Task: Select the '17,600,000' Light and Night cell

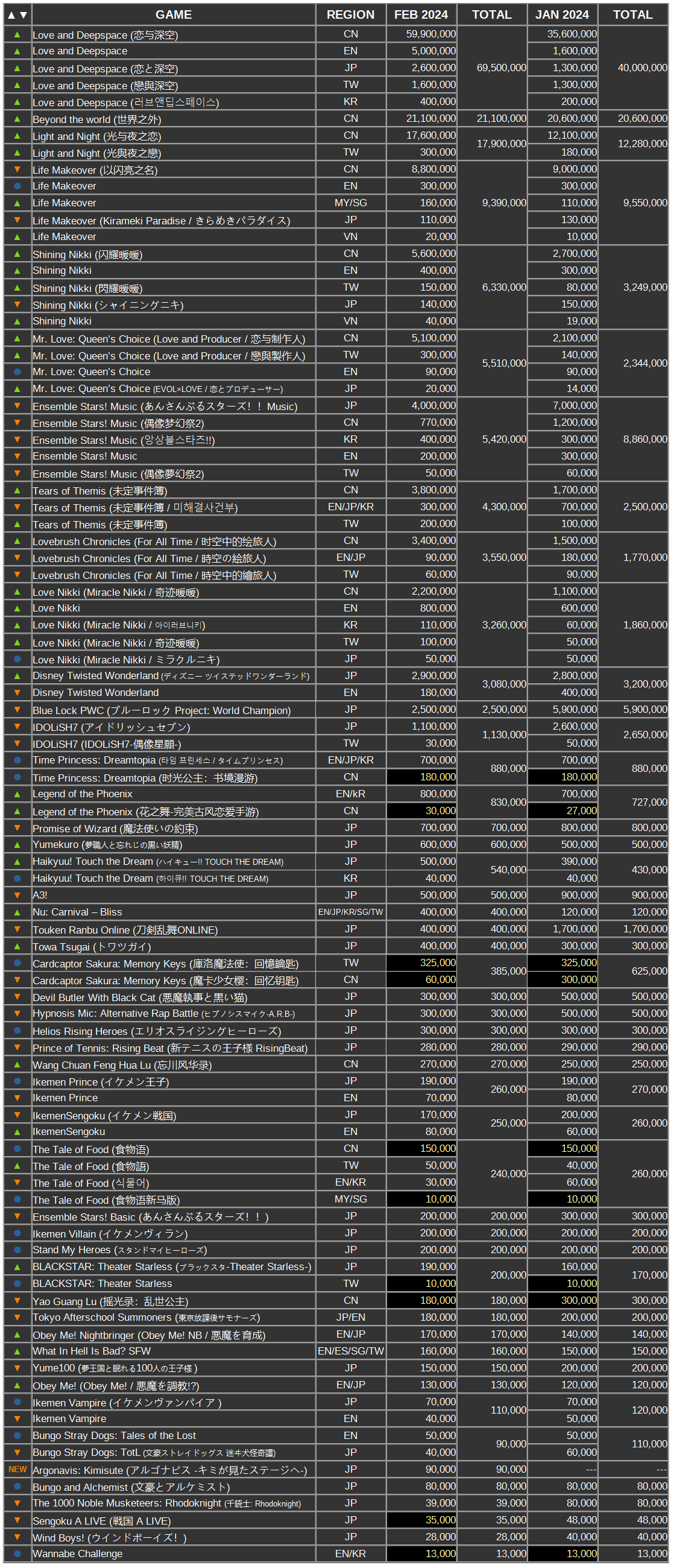Action: [421, 135]
